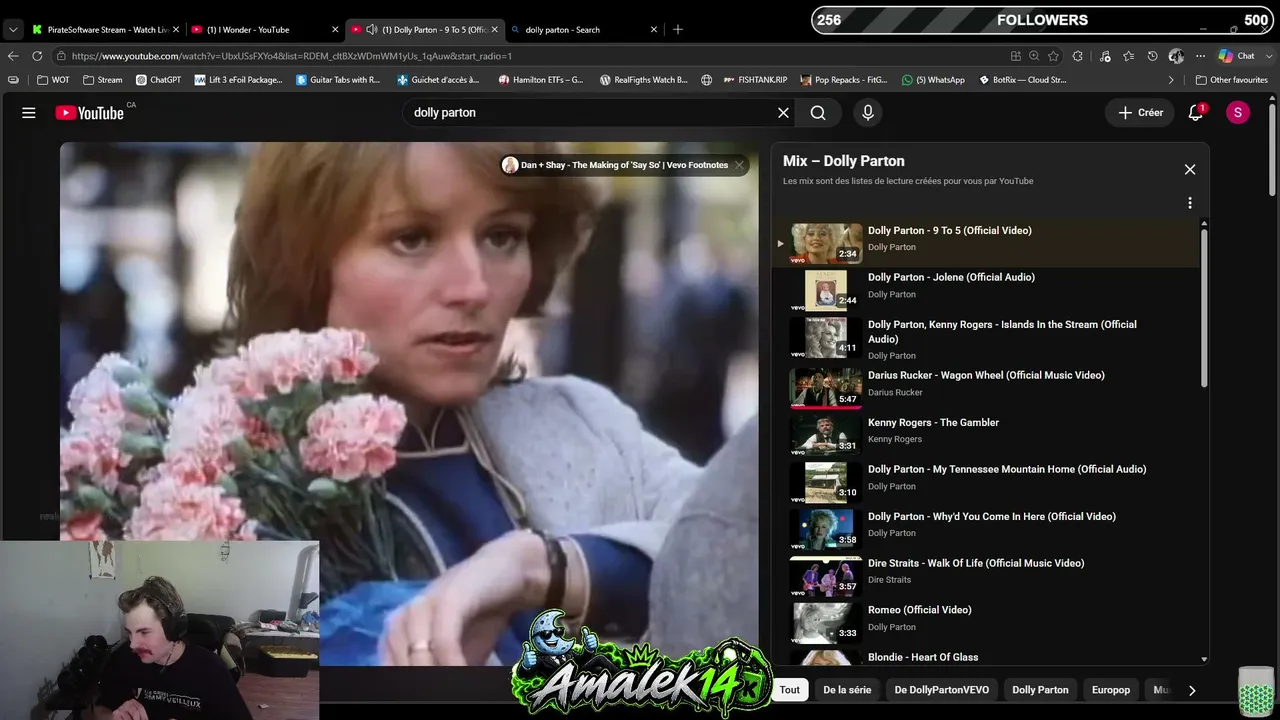Open the Other favourites folder
Viewport: 1280px width, 720px height.
point(1231,80)
